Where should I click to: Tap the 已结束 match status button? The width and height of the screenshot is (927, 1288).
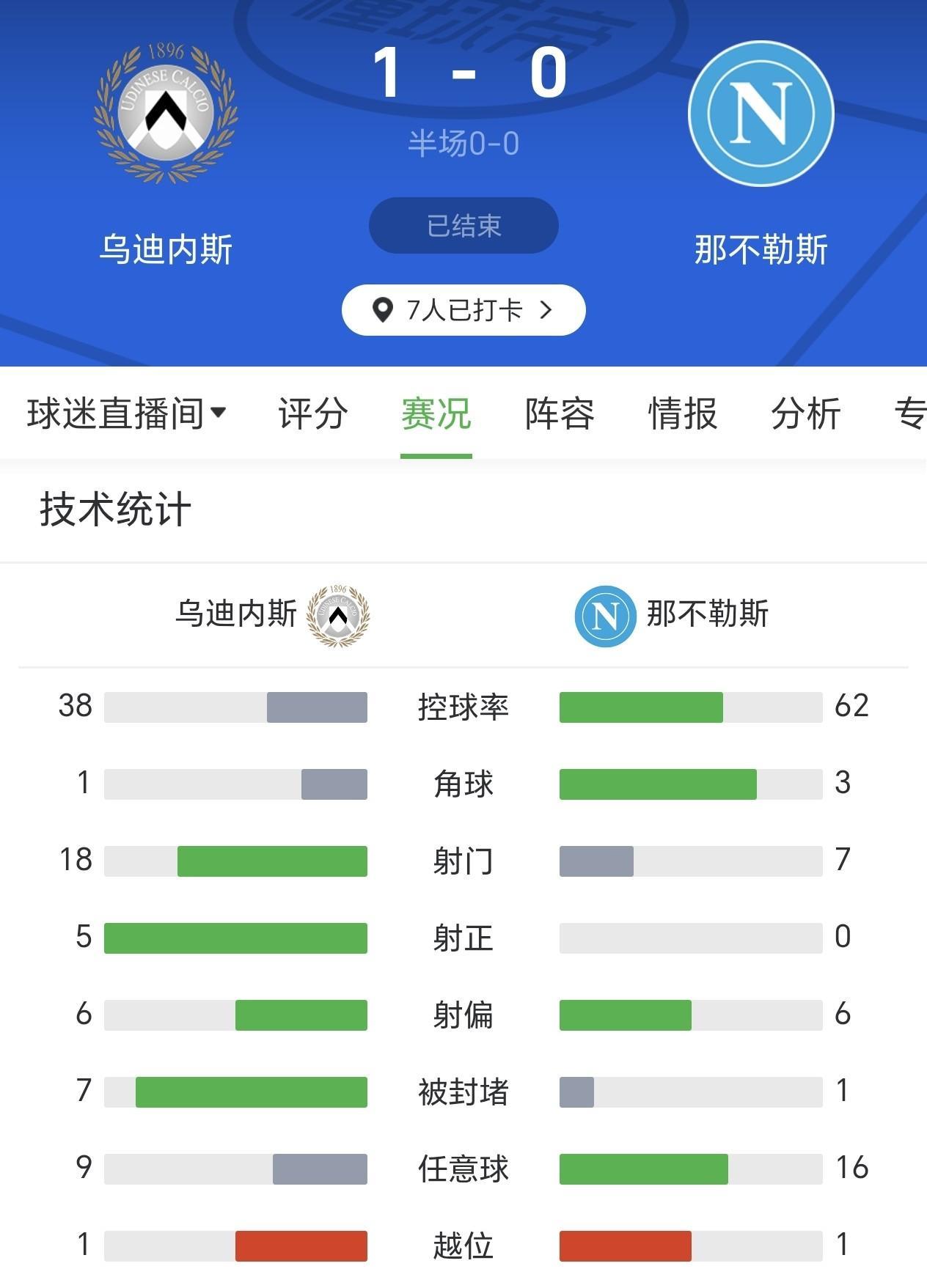(x=463, y=226)
